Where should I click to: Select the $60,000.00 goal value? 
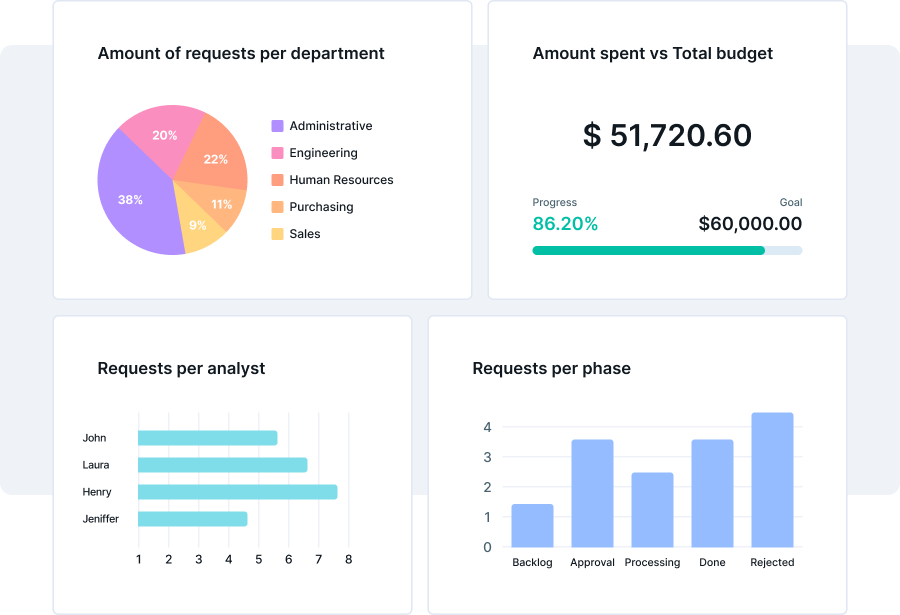750,224
